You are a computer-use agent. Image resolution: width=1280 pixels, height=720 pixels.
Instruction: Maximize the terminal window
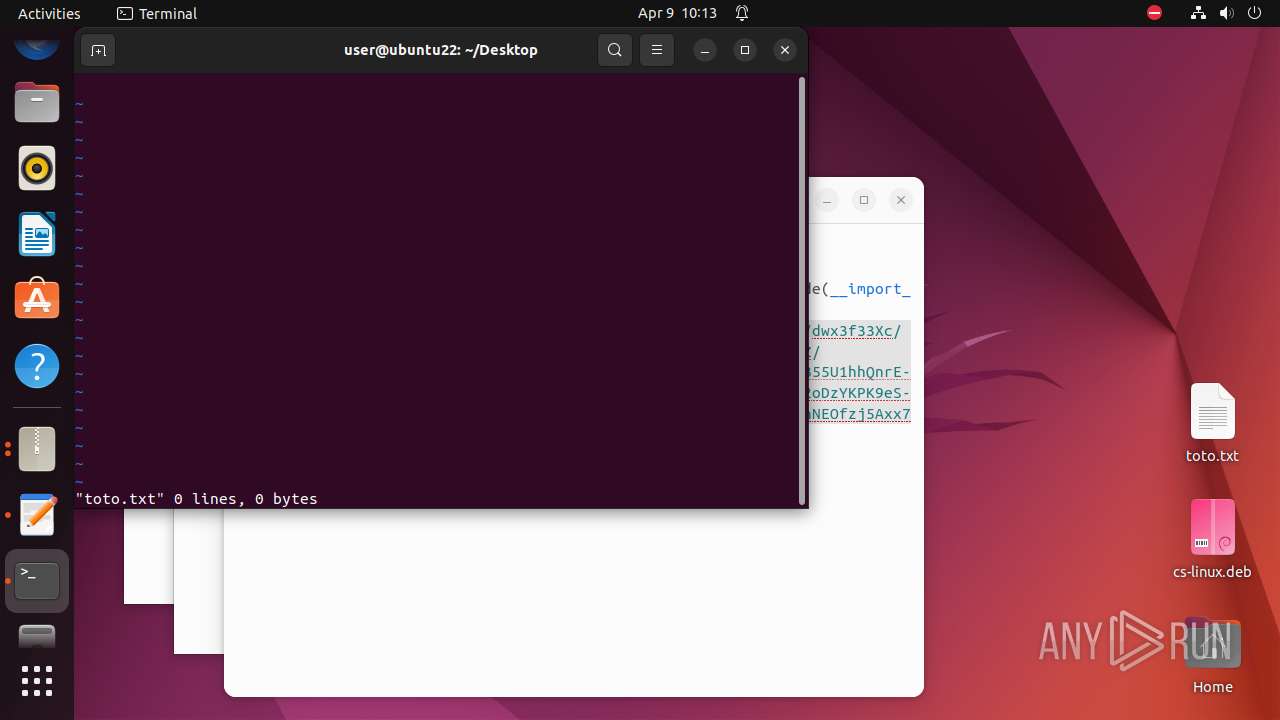coord(745,50)
